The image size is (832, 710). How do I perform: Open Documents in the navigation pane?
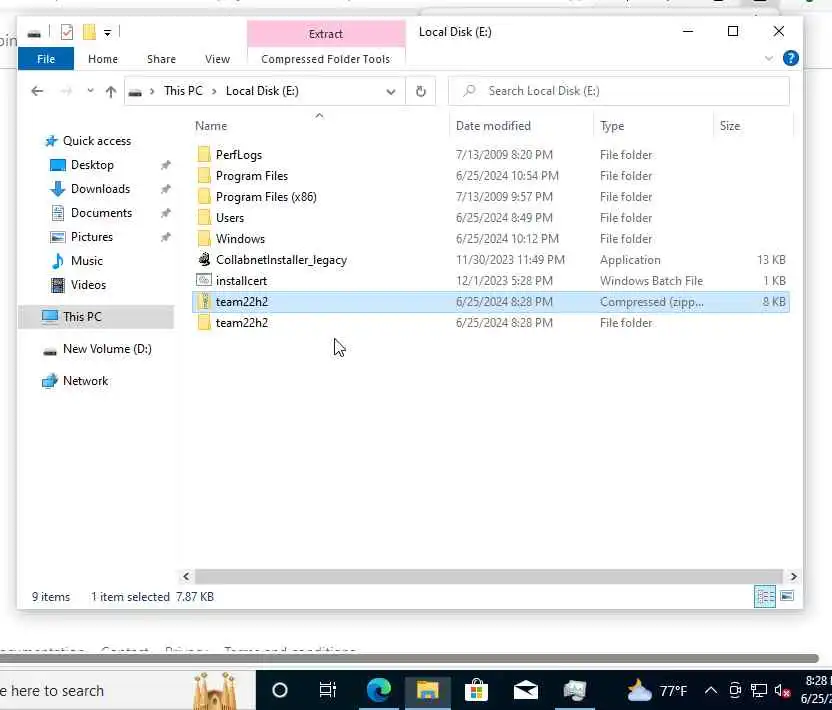(x=101, y=212)
